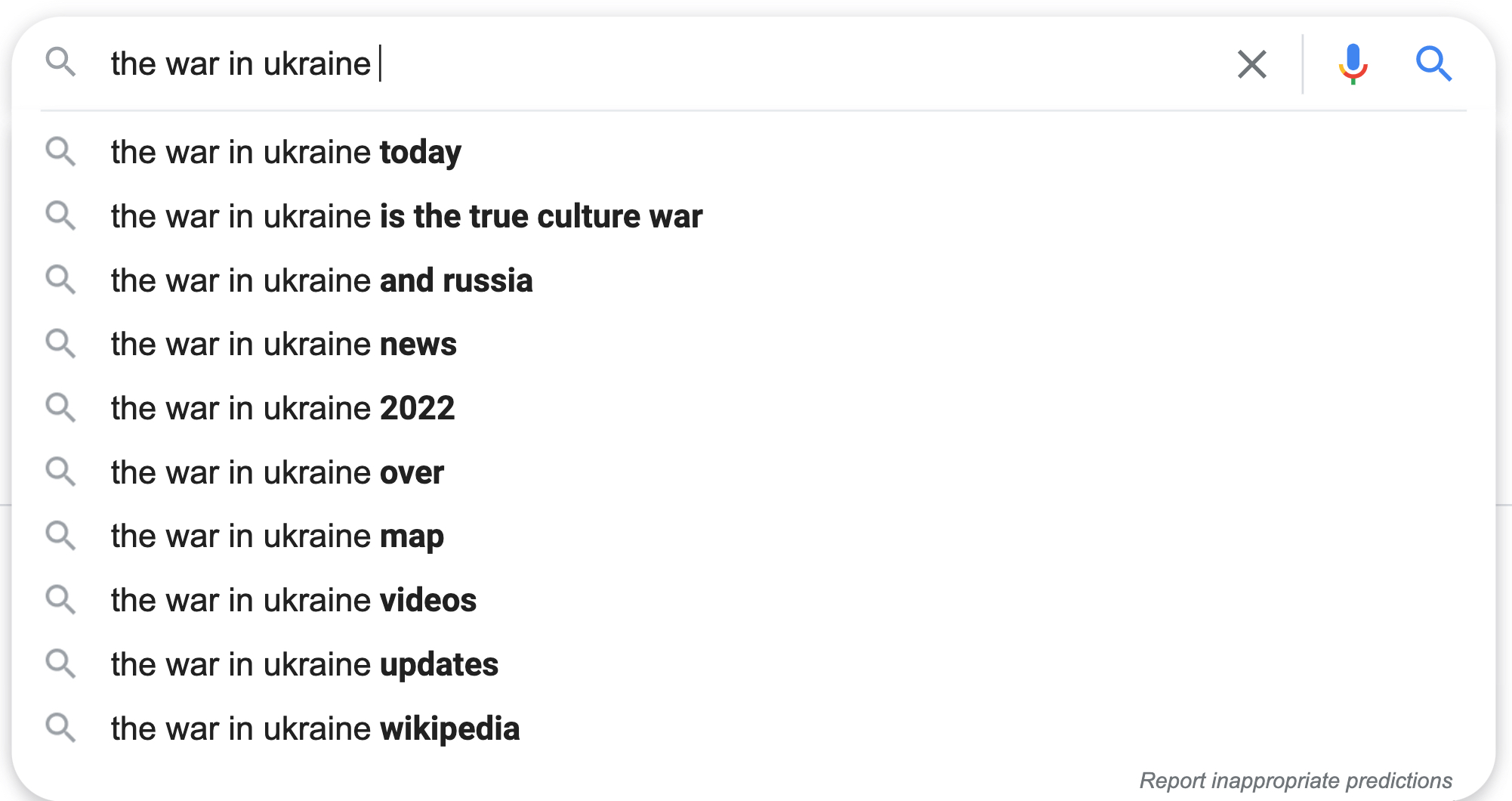Click the magnifier icon beside 'and russia'
Image resolution: width=1512 pixels, height=801 pixels.
tap(60, 280)
